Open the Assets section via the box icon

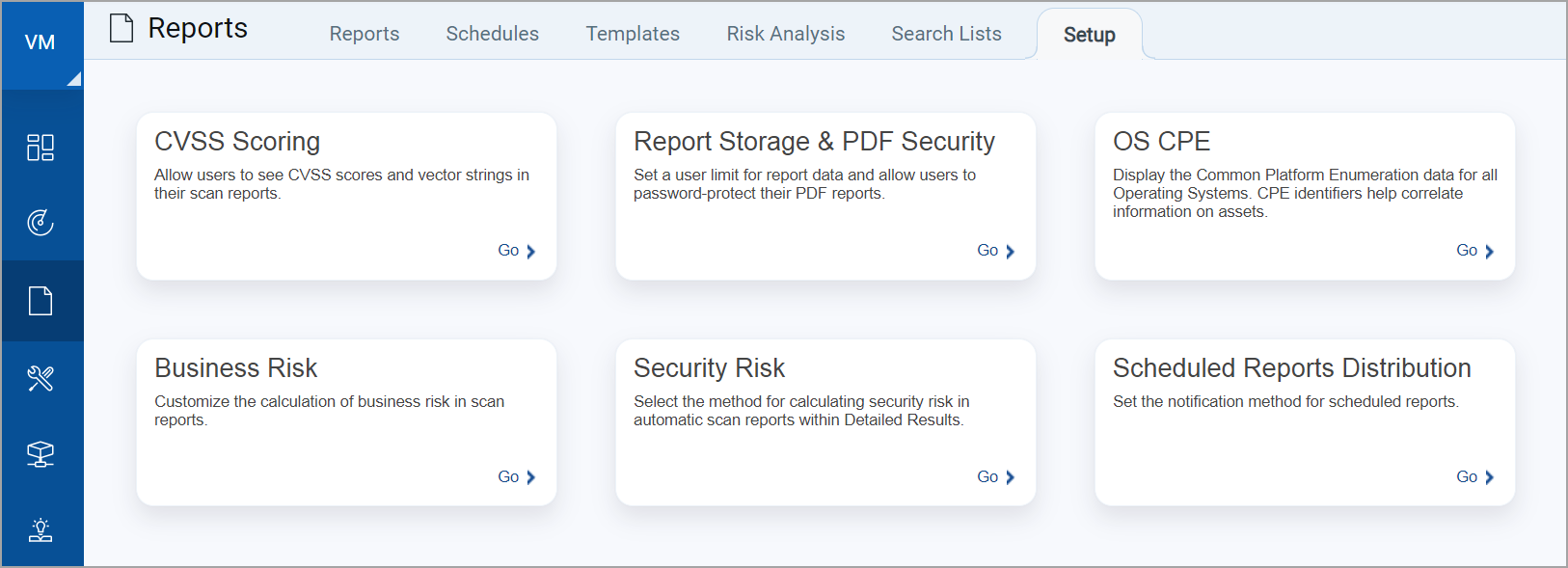click(41, 453)
